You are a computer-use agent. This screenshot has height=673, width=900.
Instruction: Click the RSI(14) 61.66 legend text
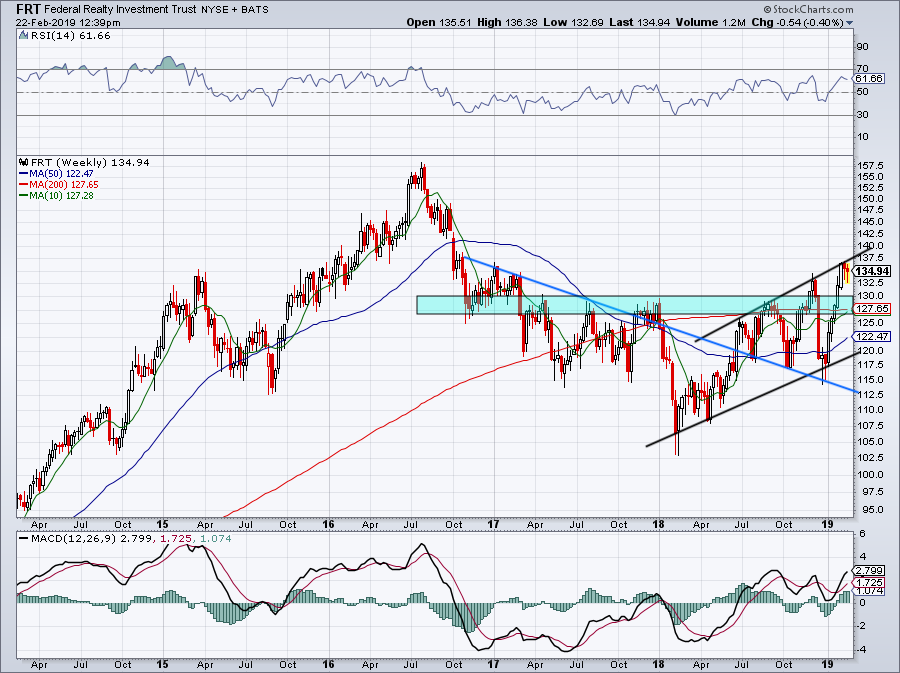tap(71, 36)
